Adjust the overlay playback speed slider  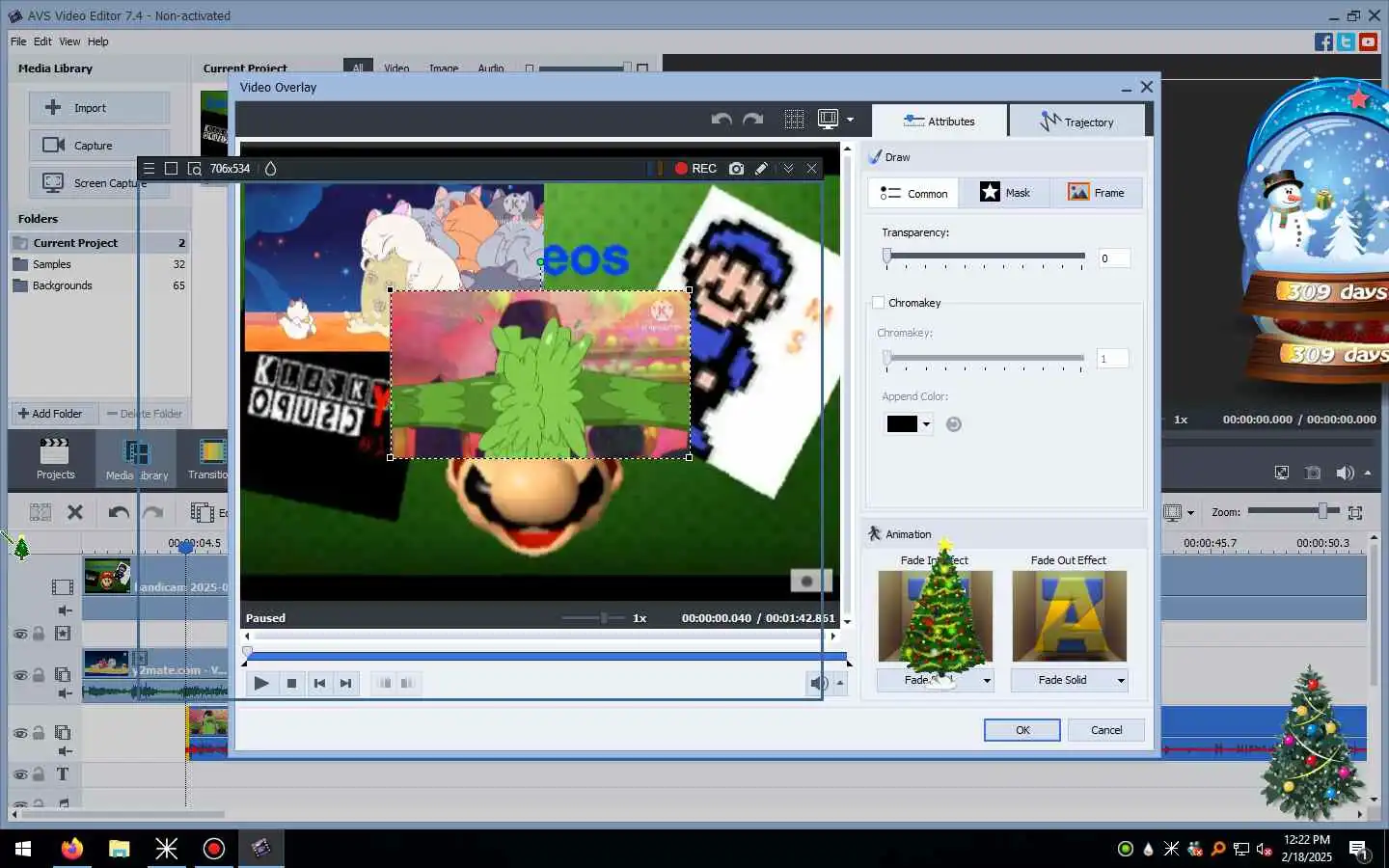click(x=593, y=617)
